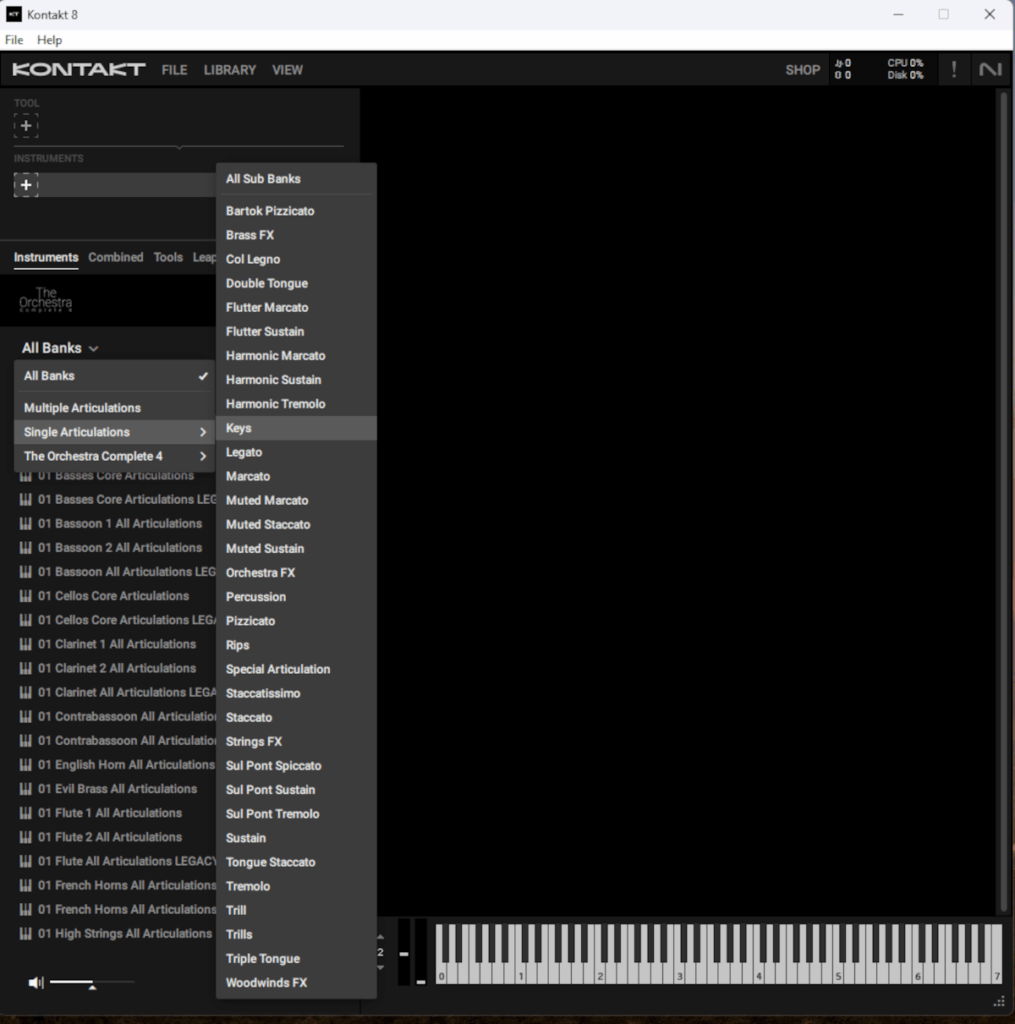
Task: Click icon beside 01 Clarinet 1 All Articulations
Action: (25, 645)
